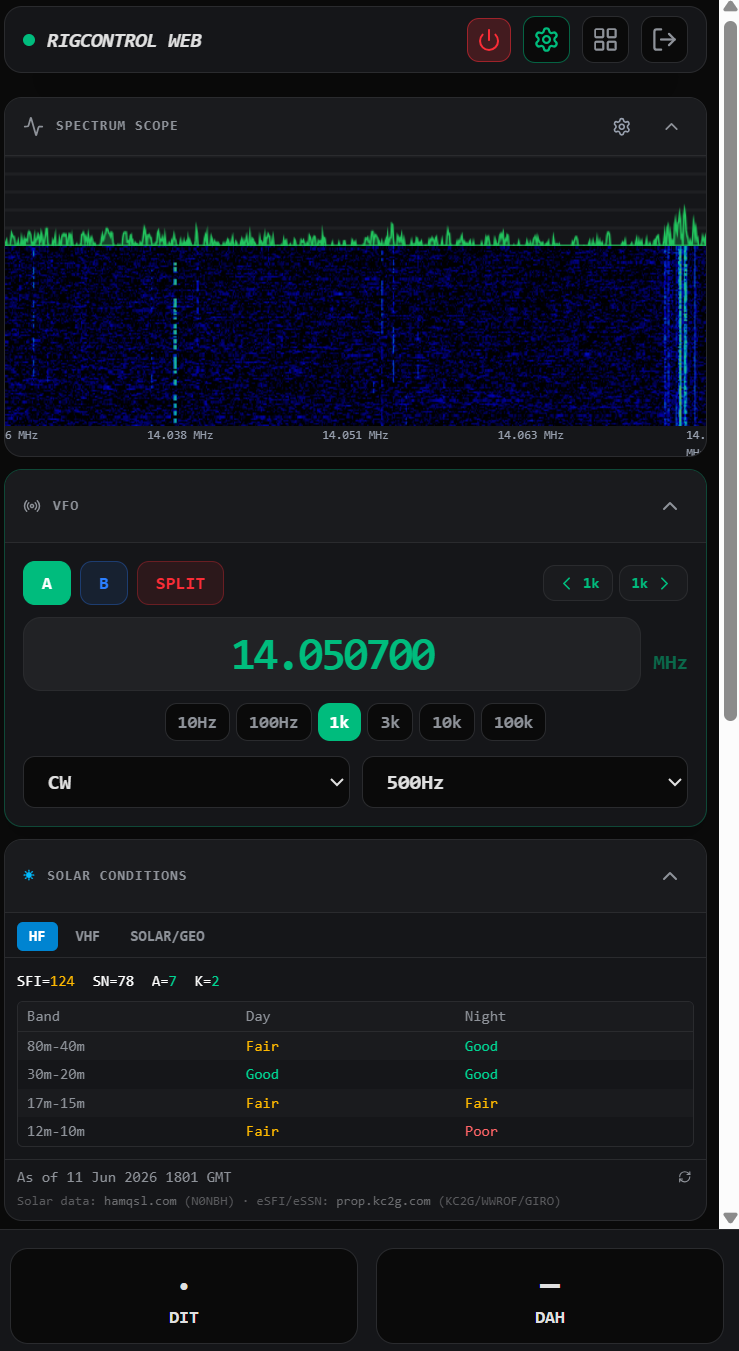Open the layout grid icon
The height and width of the screenshot is (1351, 739).
click(x=605, y=40)
